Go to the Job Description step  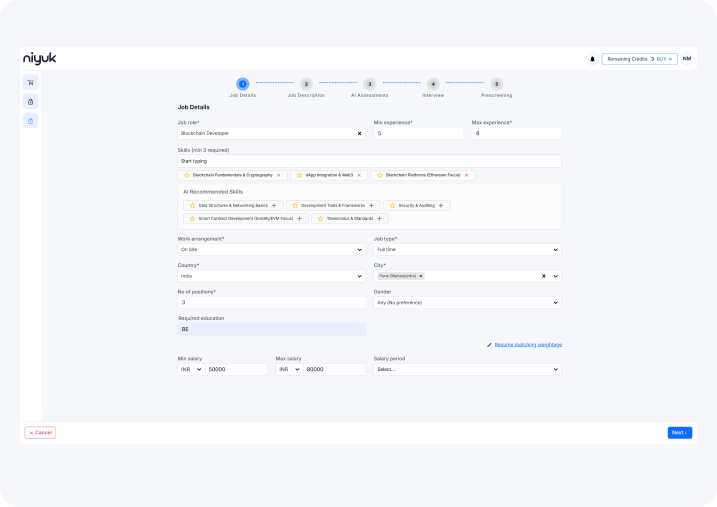[x=306, y=85]
